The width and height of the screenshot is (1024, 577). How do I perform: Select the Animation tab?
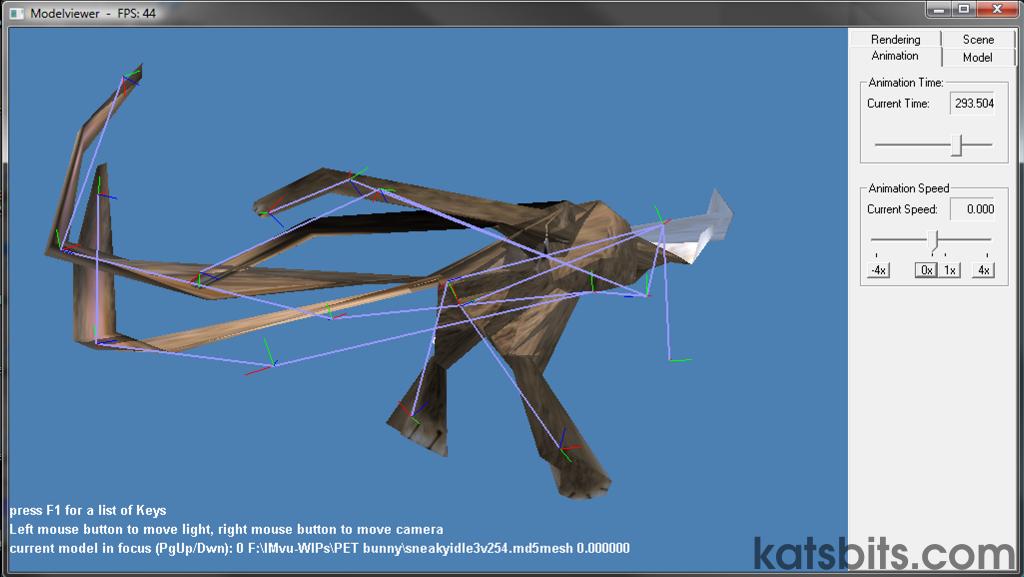pos(895,56)
